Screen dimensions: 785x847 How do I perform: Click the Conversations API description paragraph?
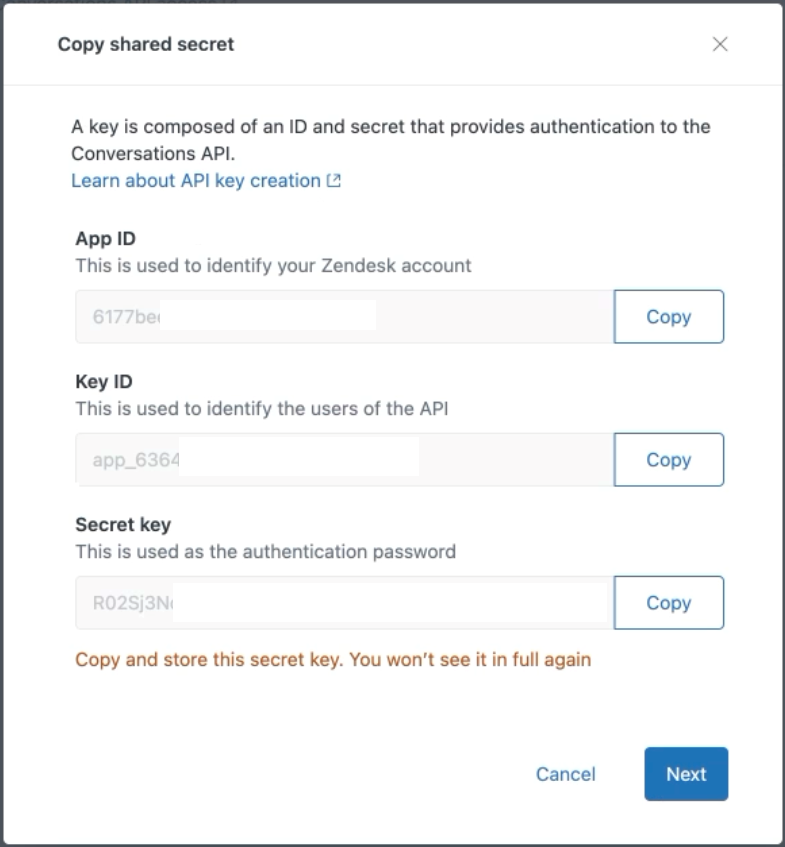[390, 140]
